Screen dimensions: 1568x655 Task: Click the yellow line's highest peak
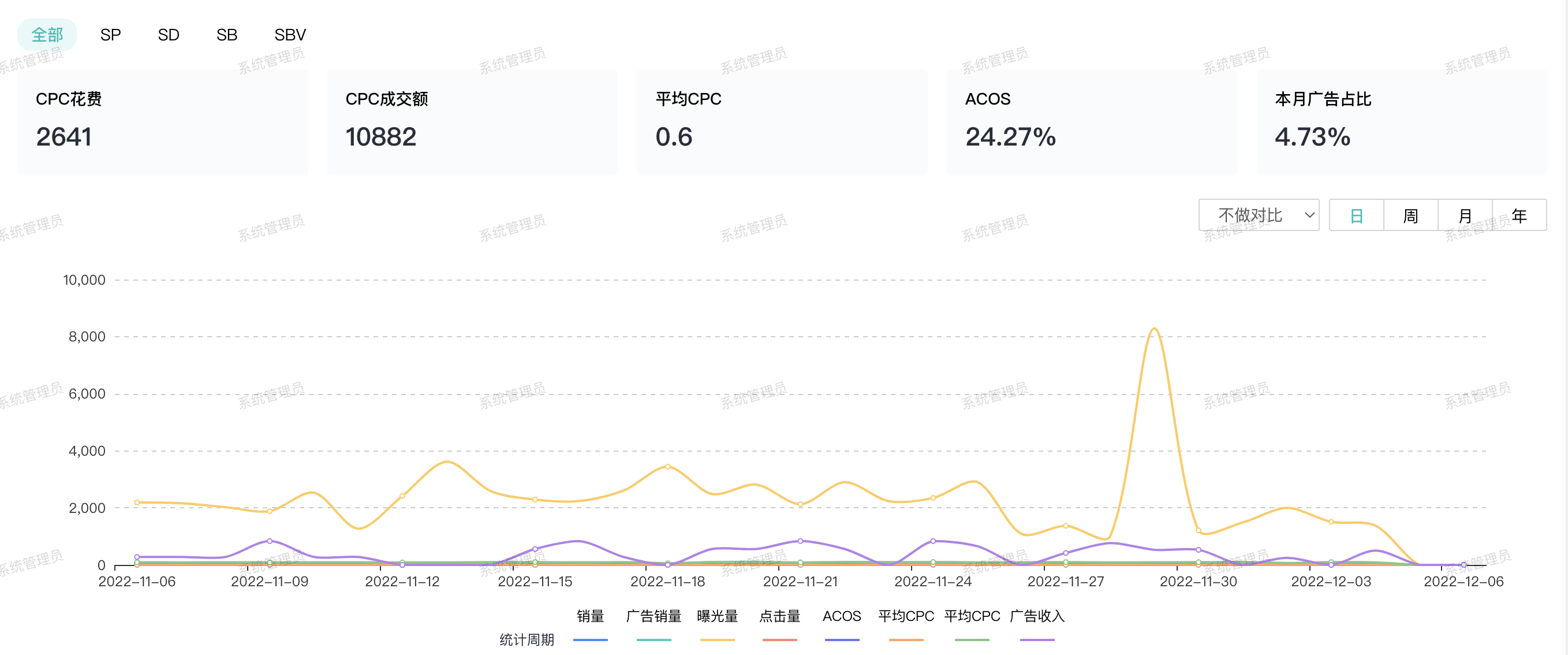coord(1154,329)
